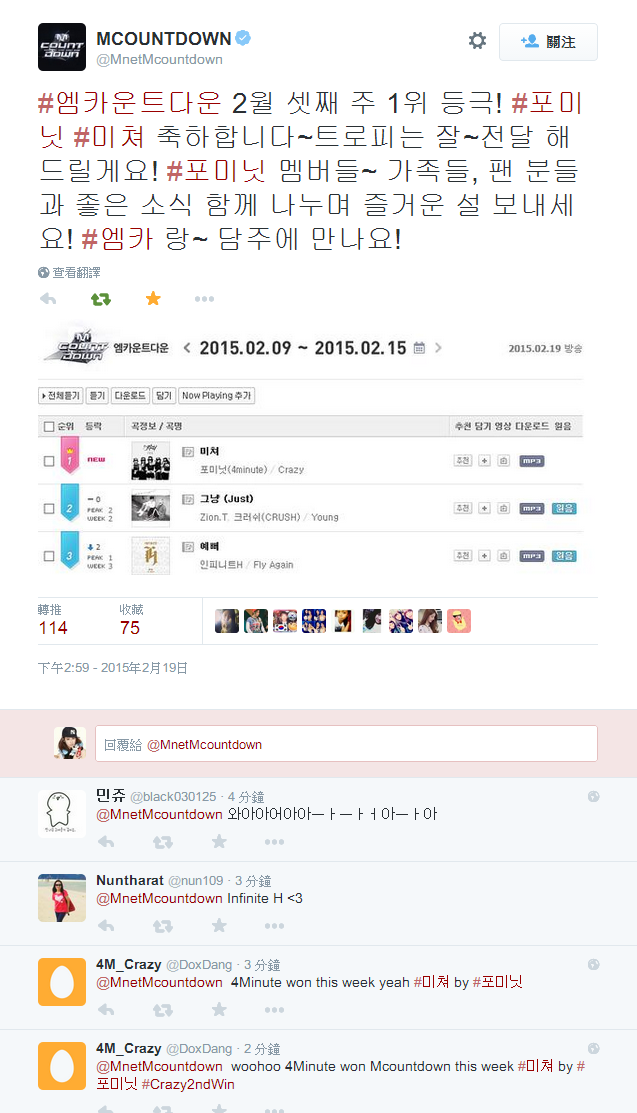Screen dimensions: 637x1113
Task: Open the gear settings menu
Action: point(477,40)
